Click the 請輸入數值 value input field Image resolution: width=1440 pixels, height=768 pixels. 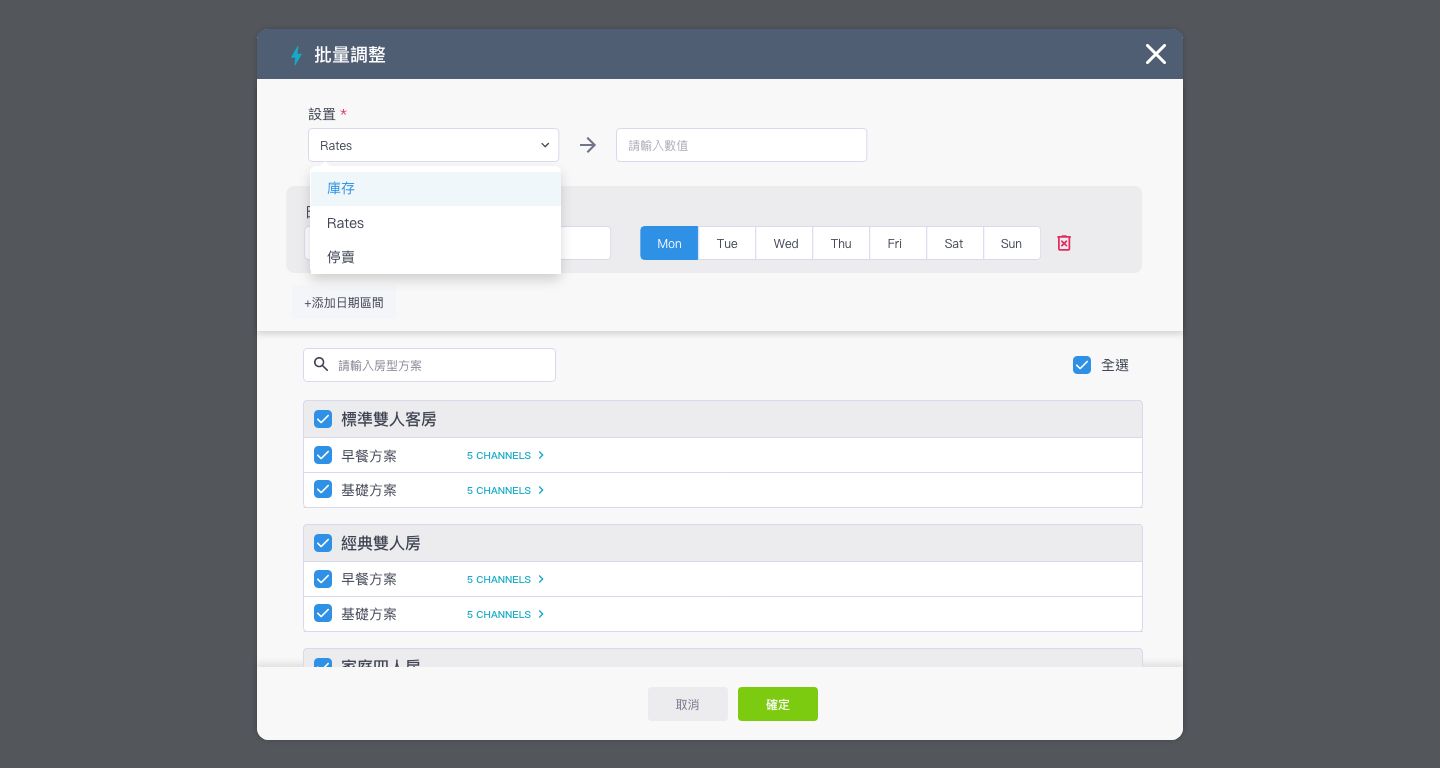coord(741,145)
